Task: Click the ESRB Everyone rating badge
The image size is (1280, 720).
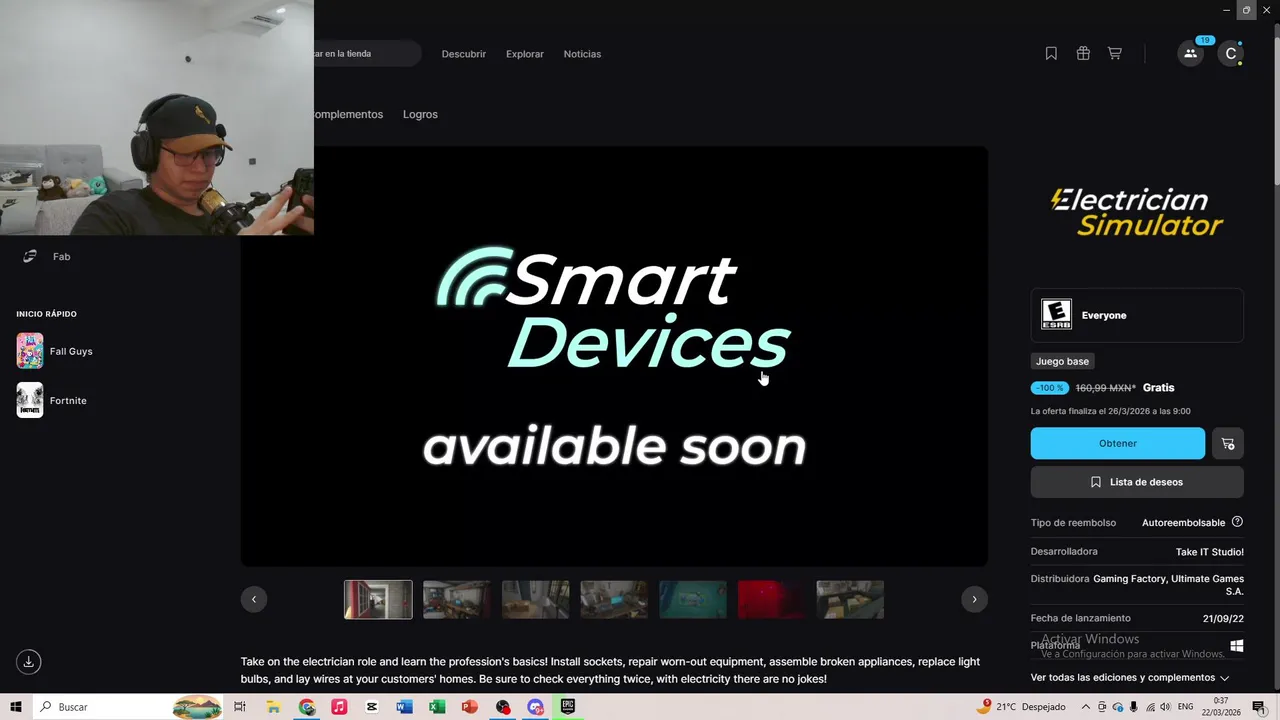Action: pos(1137,315)
